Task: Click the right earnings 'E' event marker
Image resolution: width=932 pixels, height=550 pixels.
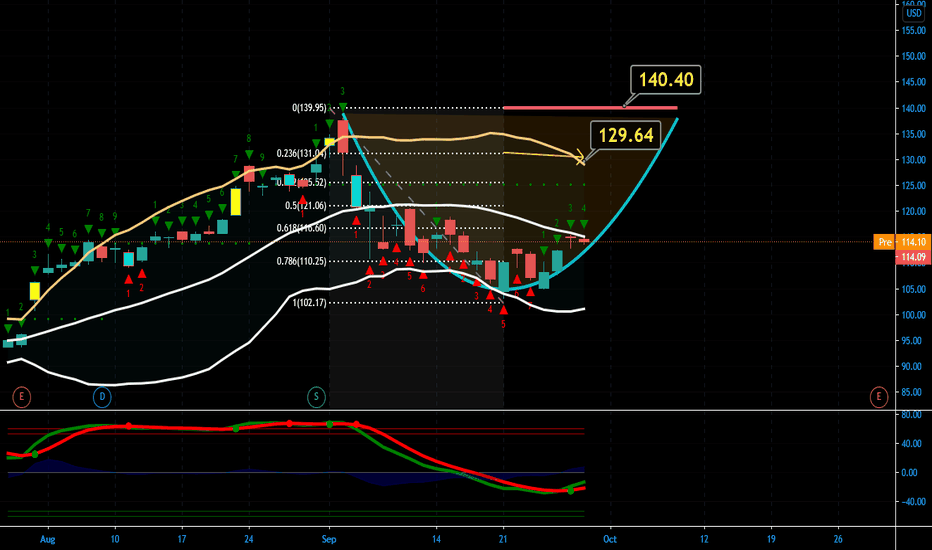Action: (x=879, y=397)
